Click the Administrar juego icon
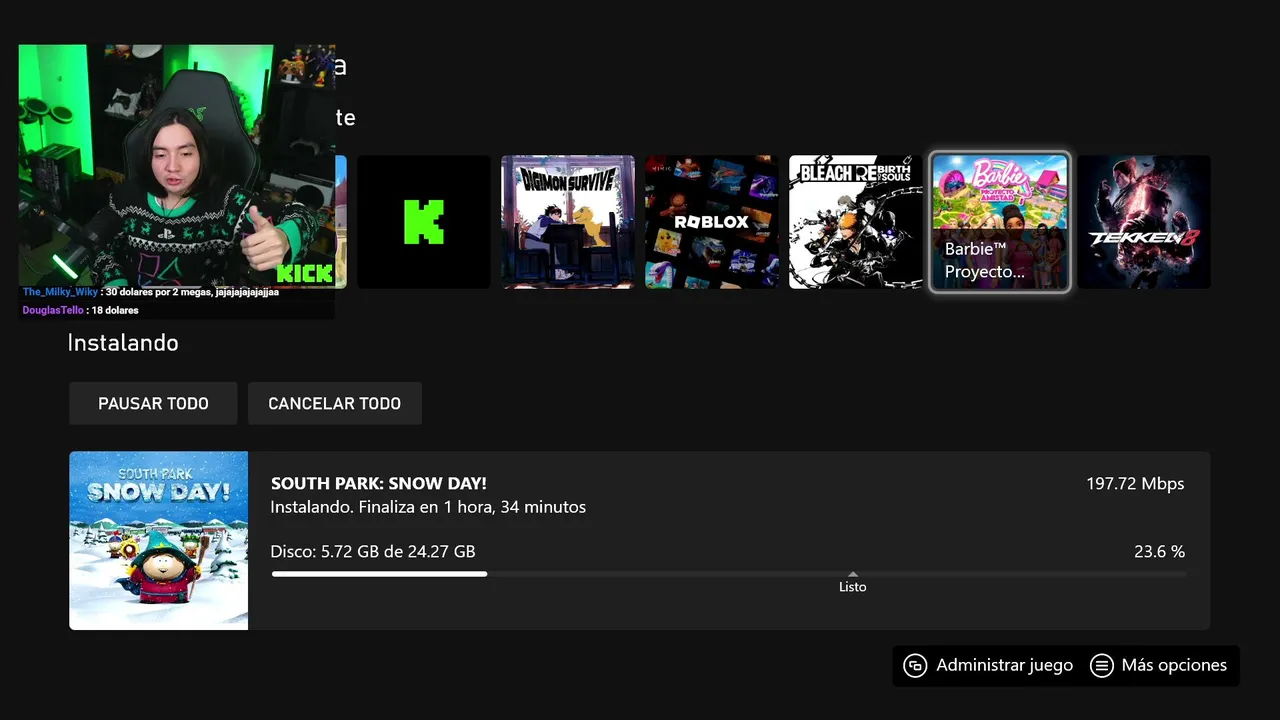Viewport: 1280px width, 720px height. point(915,666)
